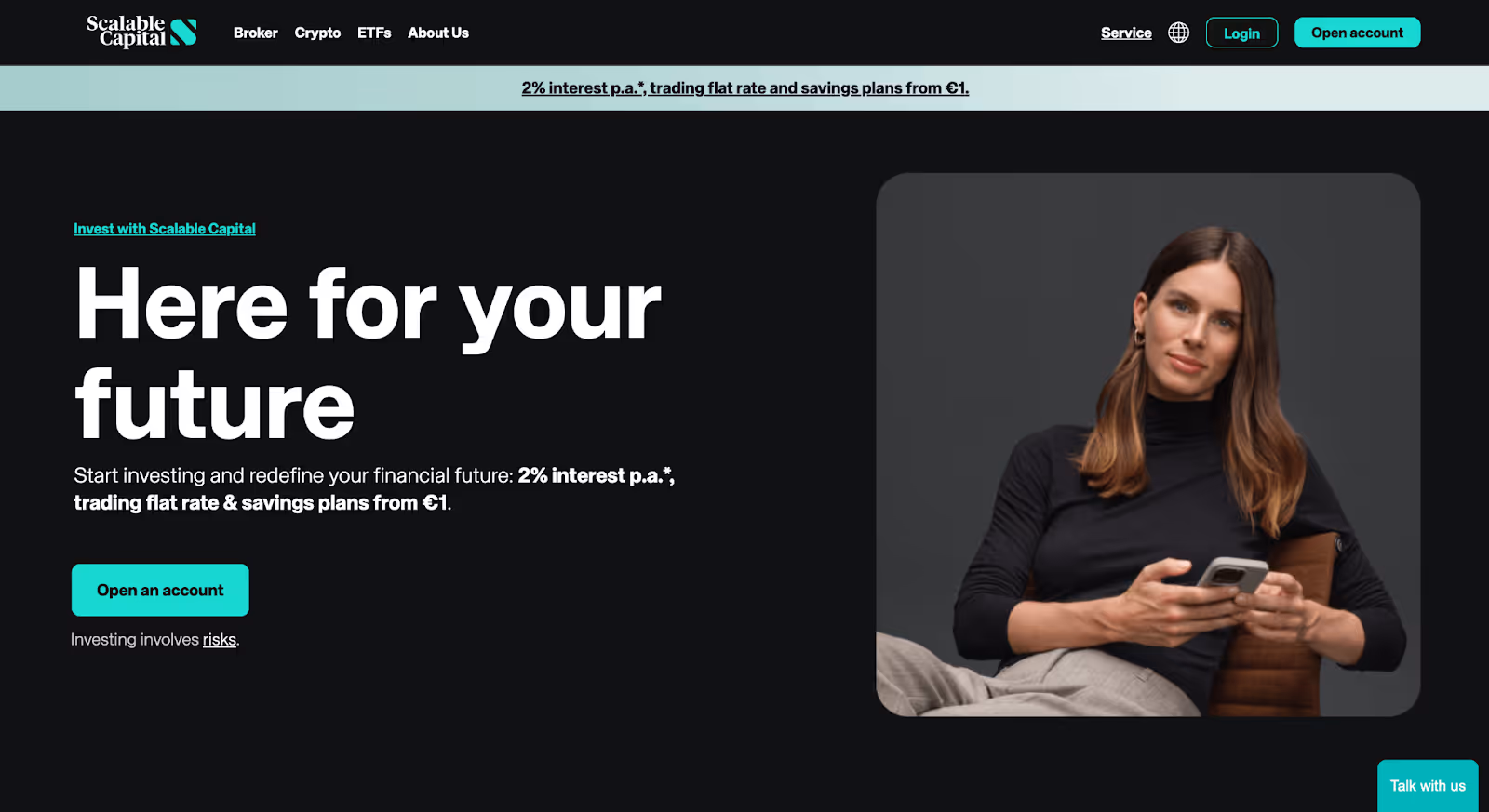Open the Broker menu
Viewport: 1489px width, 812px height.
255,33
